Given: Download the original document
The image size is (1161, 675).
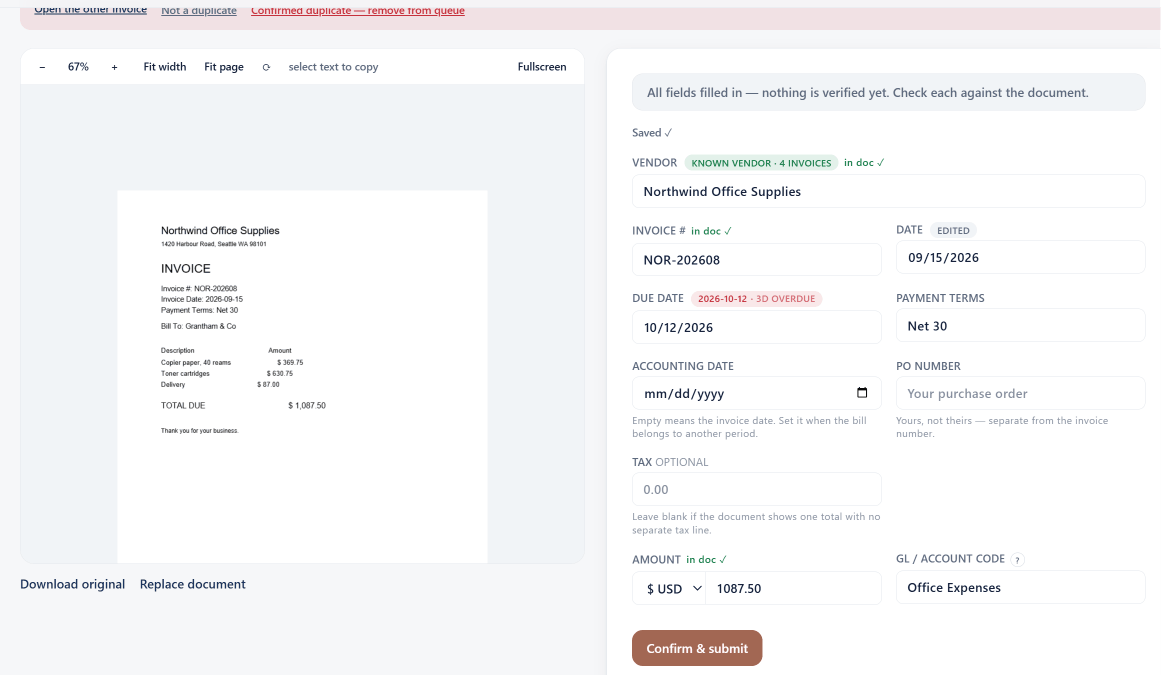Looking at the screenshot, I should pos(73,584).
